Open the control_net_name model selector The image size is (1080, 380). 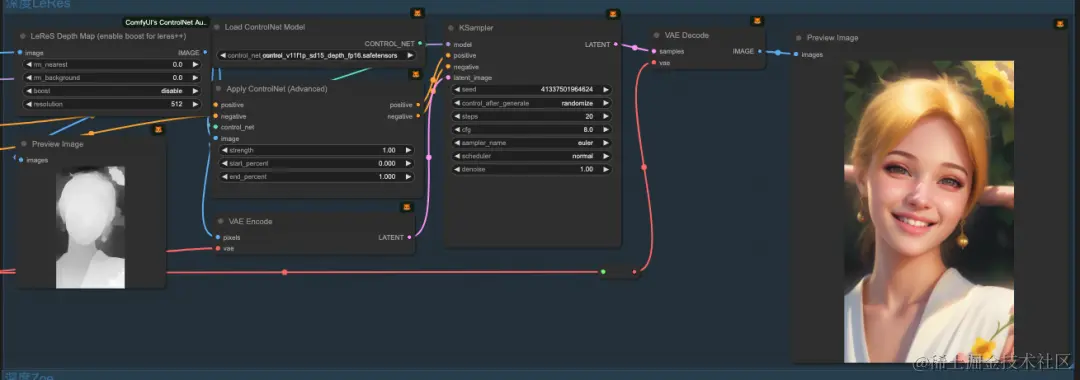point(317,55)
